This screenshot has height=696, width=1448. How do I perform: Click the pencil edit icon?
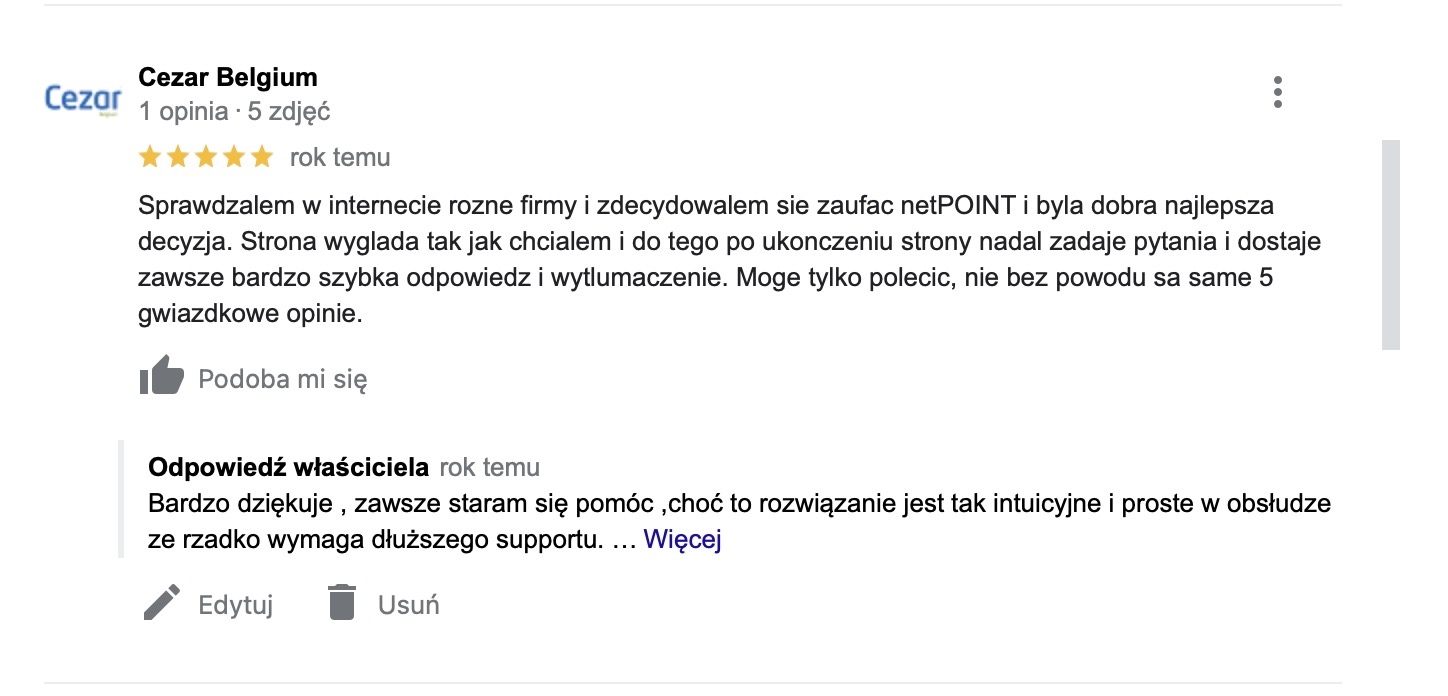click(x=162, y=603)
